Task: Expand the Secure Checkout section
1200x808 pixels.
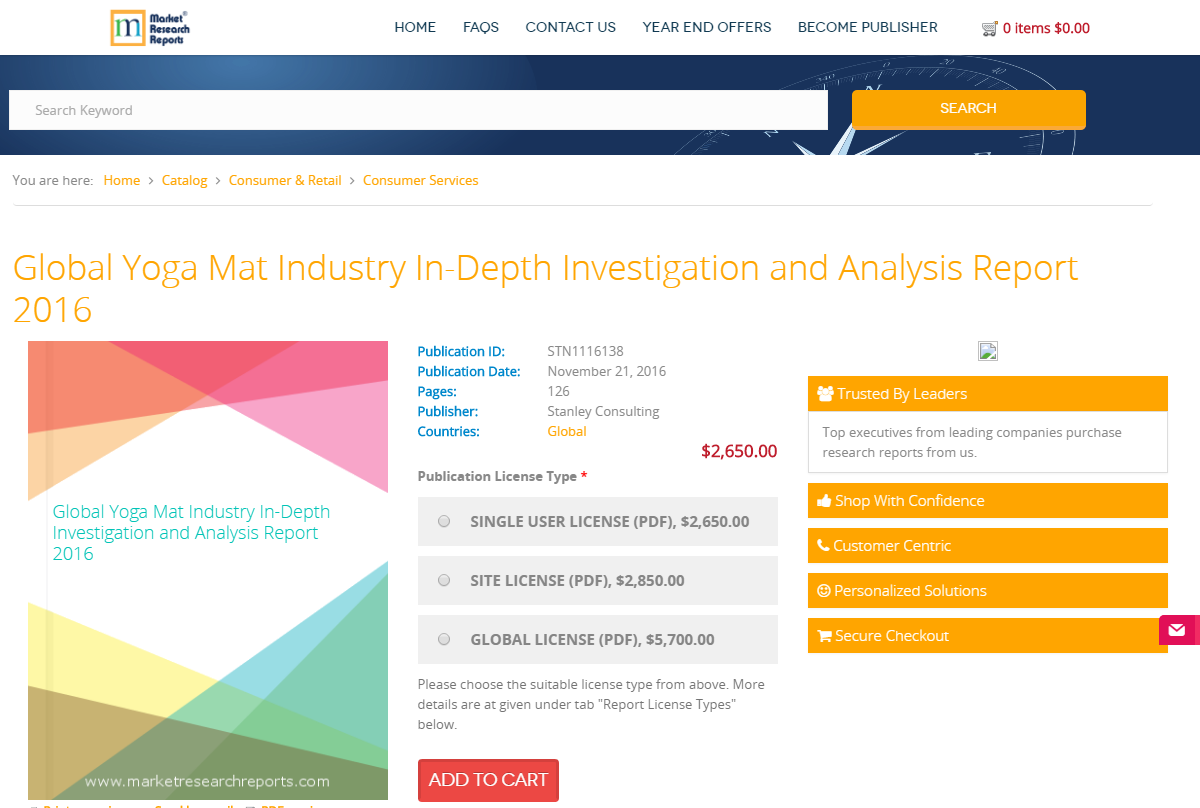Action: tap(987, 636)
